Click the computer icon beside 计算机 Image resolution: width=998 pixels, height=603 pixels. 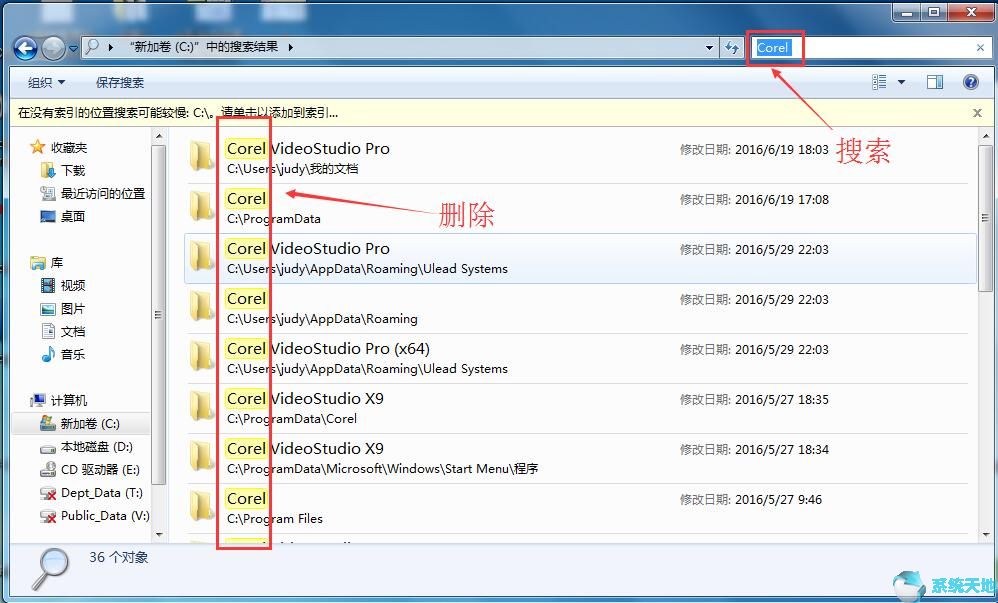[38, 400]
